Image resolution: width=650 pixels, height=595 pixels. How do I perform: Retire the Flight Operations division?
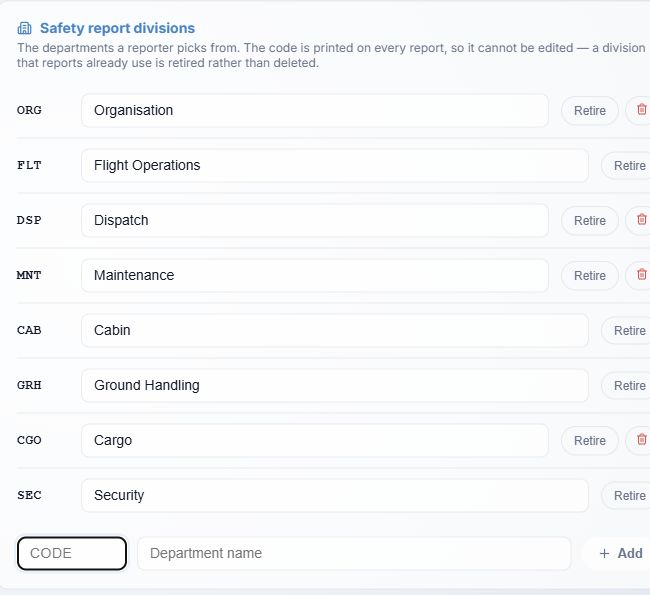(x=629, y=165)
